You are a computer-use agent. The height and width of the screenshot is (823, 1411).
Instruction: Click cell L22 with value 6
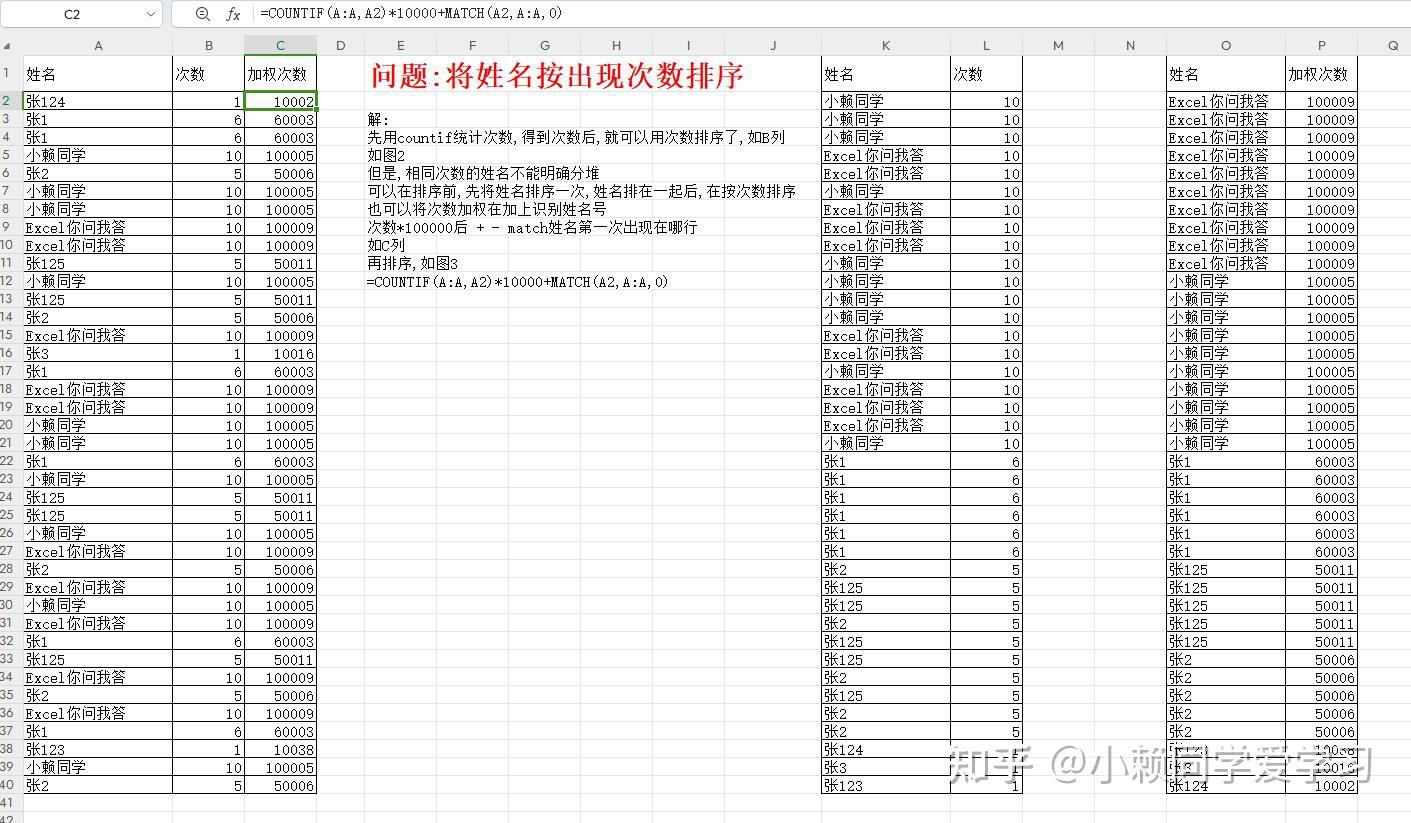pyautogui.click(x=986, y=461)
